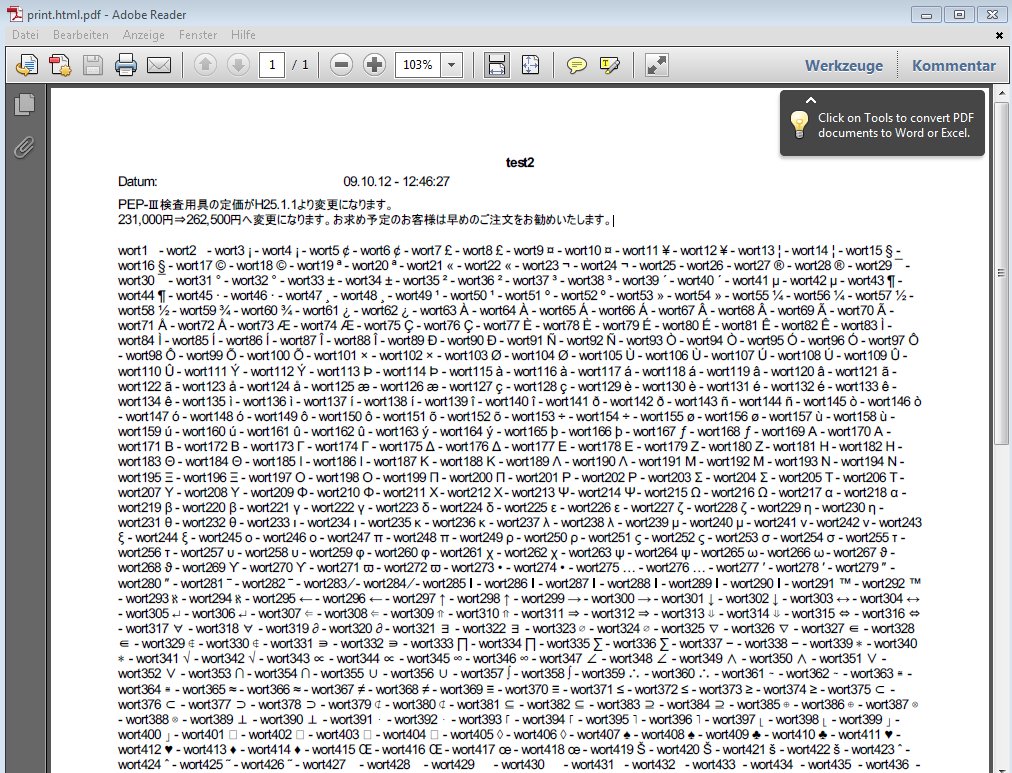
Task: Print the document using printer icon
Action: click(x=125, y=66)
